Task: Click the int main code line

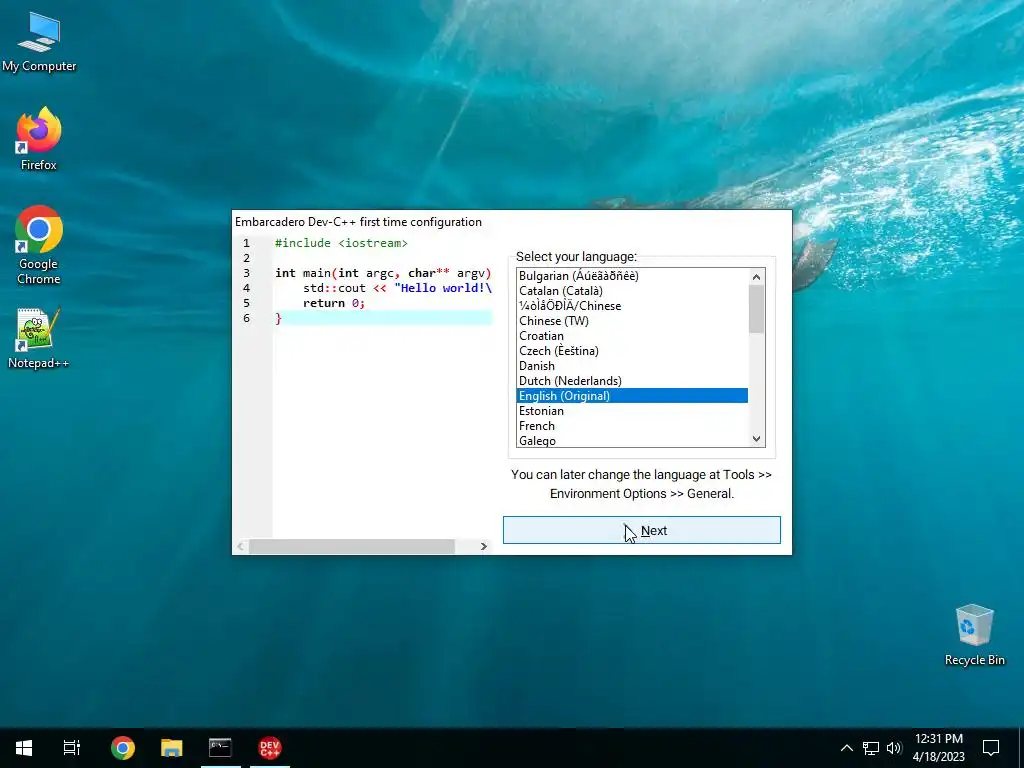Action: (382, 273)
